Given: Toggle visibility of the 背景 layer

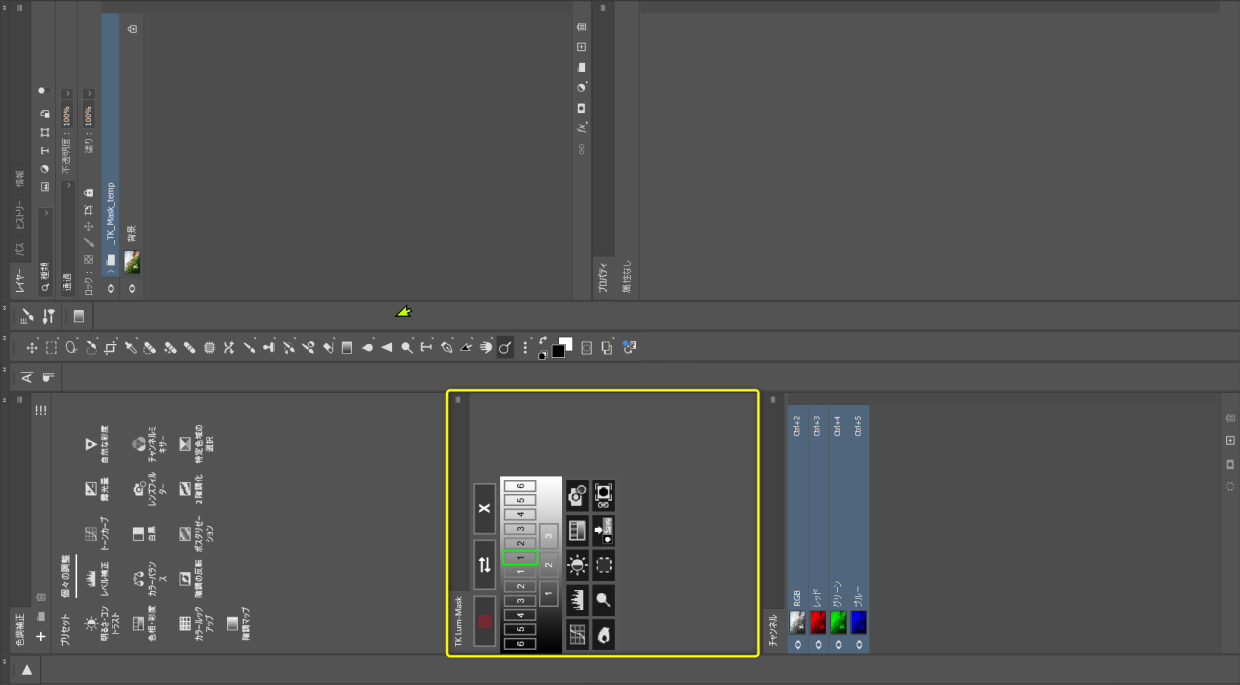Looking at the screenshot, I should tap(131, 288).
